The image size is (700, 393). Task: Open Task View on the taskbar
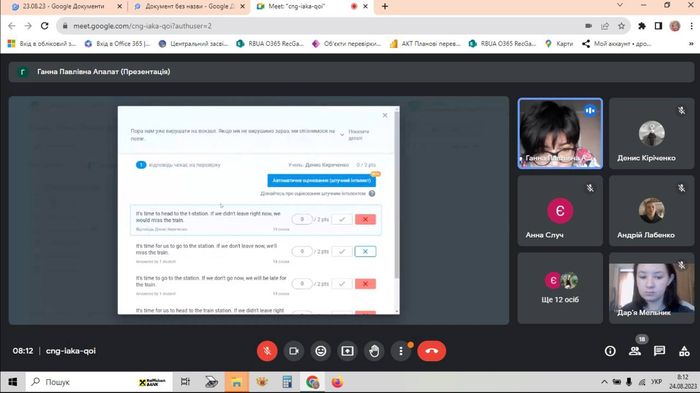(x=185, y=382)
